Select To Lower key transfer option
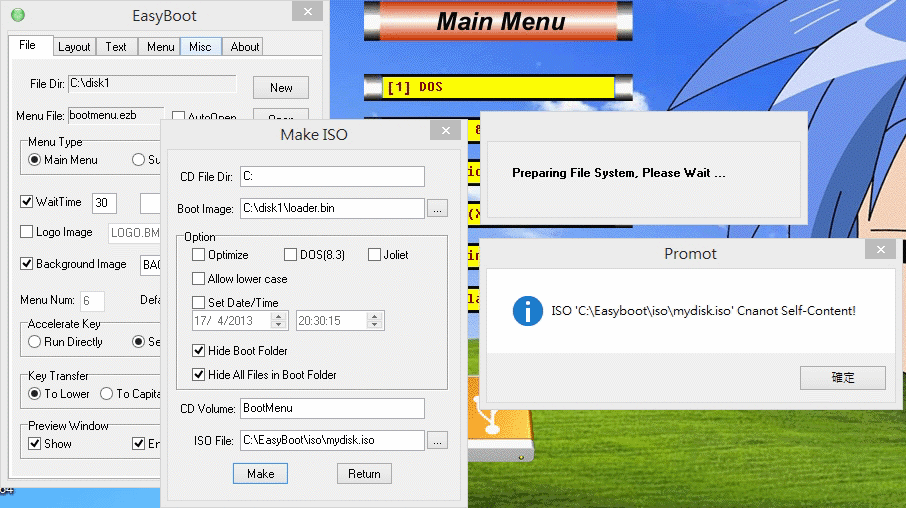 (x=35, y=394)
